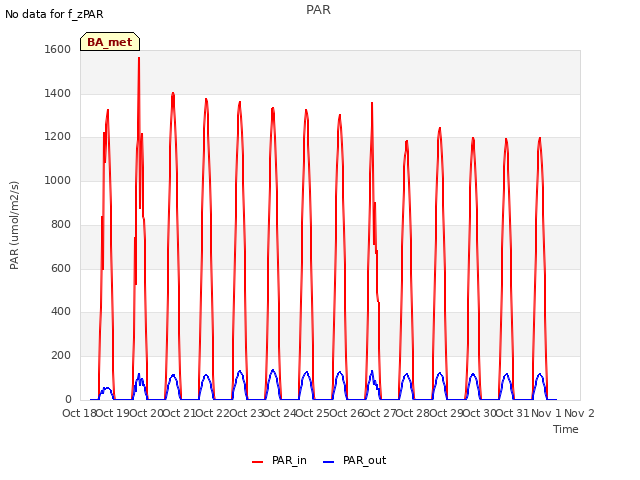Image resolution: width=640 pixels, height=480 pixels.
Task: Click the 200 y-axis tick label
Action: point(61,356)
